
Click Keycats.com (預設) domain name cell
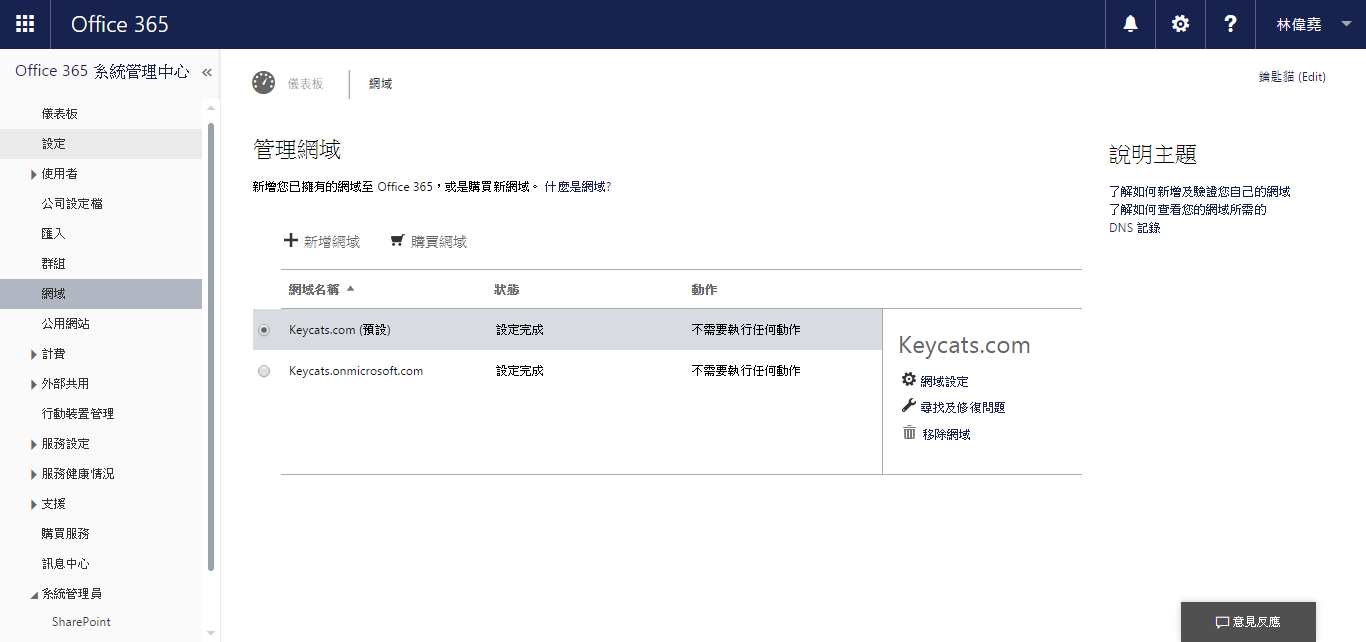click(x=339, y=329)
